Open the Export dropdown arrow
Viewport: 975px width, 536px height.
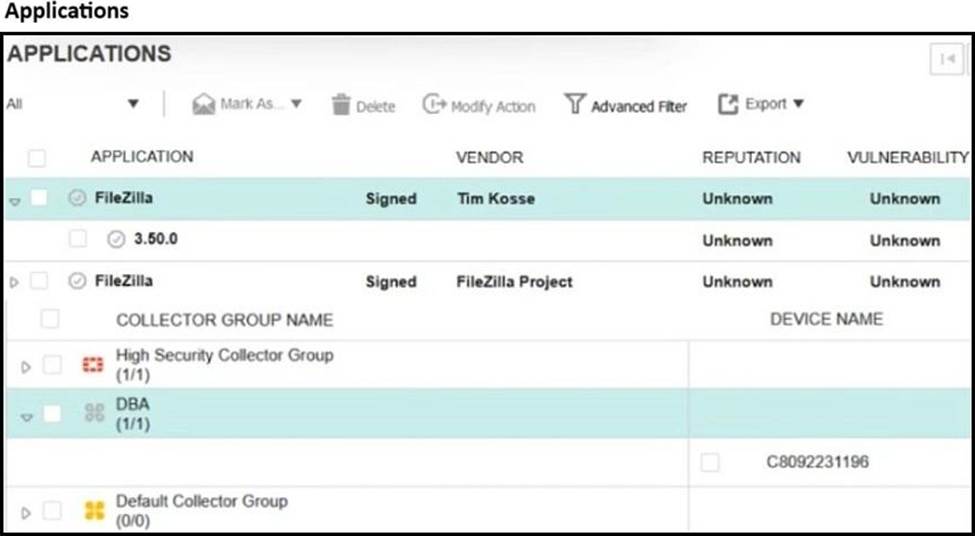coord(799,104)
